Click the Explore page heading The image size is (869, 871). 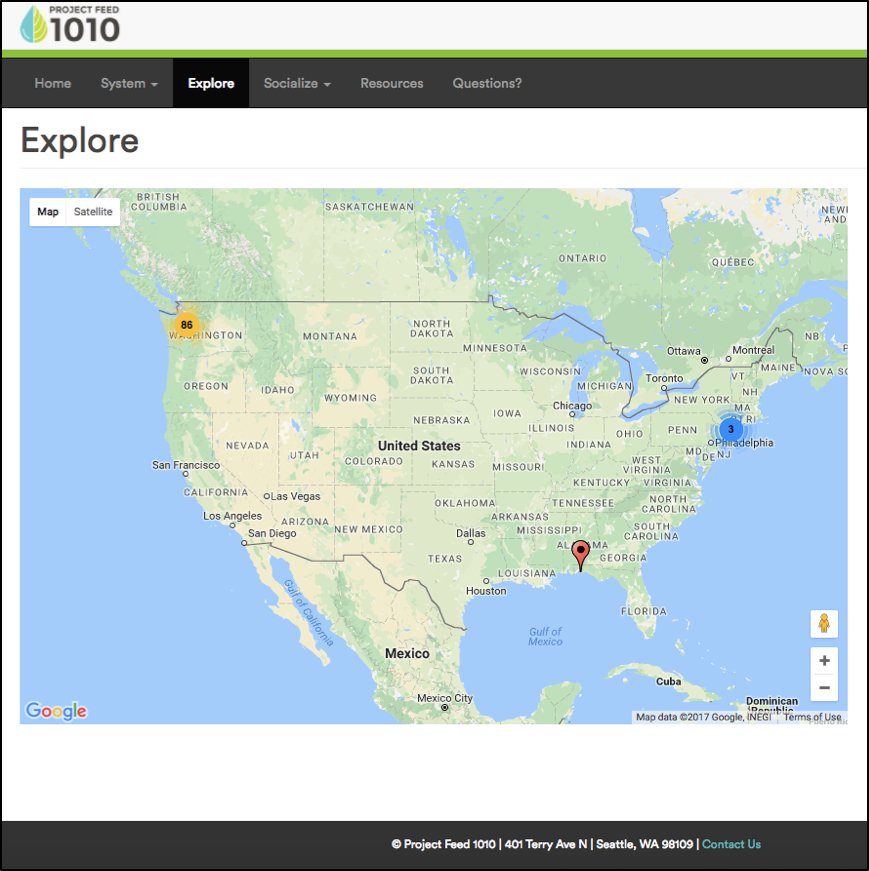point(79,141)
